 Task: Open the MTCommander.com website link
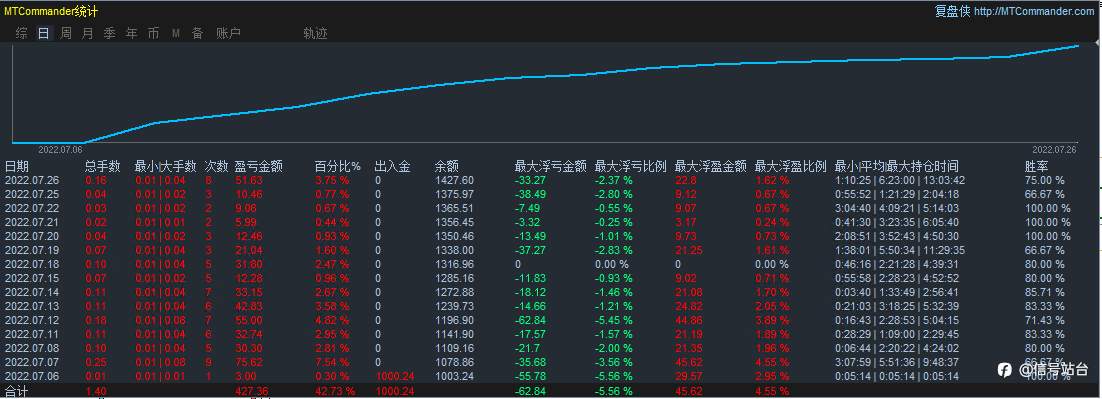pos(1034,11)
